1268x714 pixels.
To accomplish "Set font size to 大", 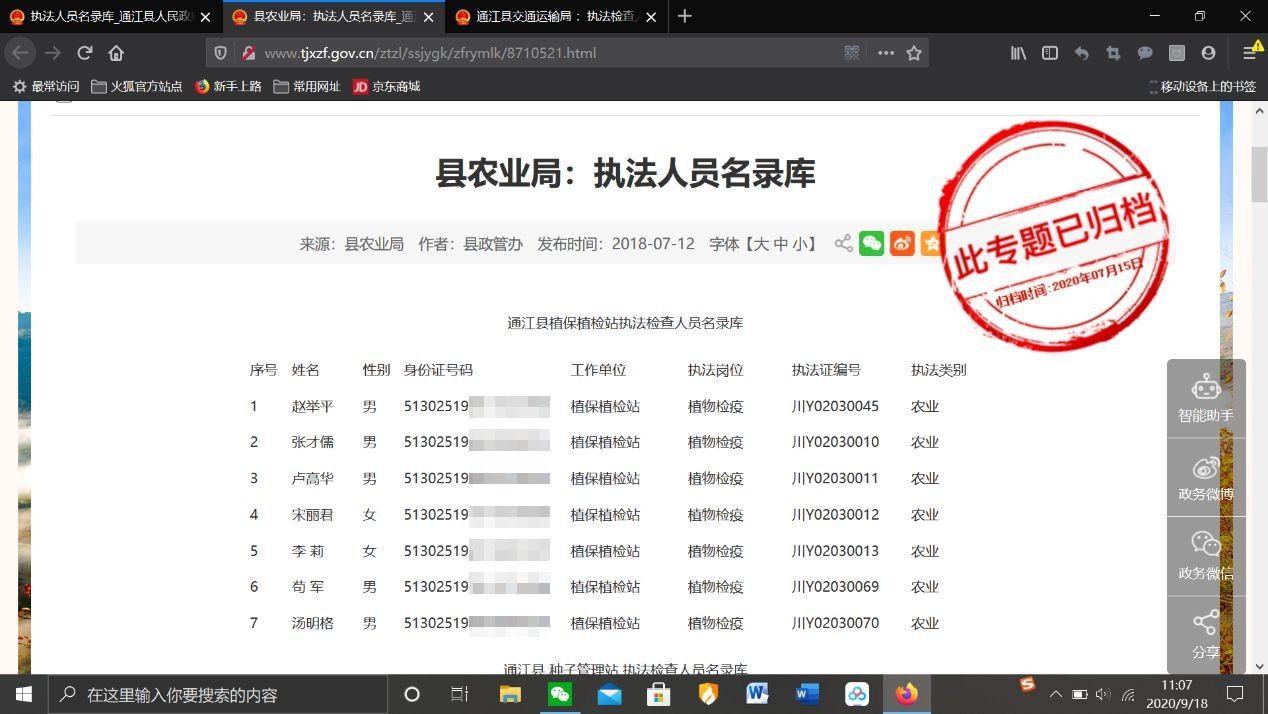I will pos(761,243).
